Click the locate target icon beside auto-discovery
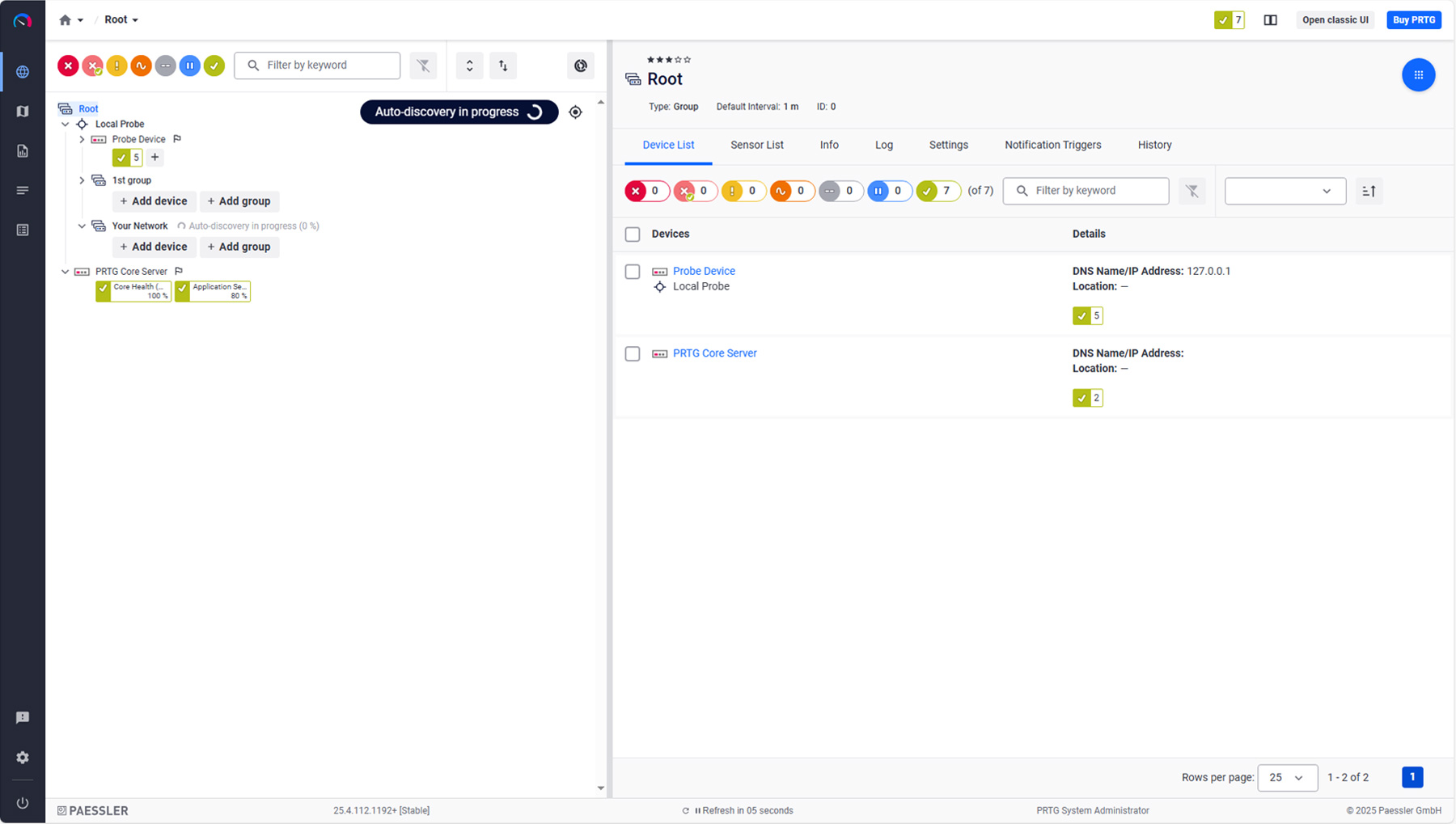Viewport: 1456px width, 824px height. [575, 112]
